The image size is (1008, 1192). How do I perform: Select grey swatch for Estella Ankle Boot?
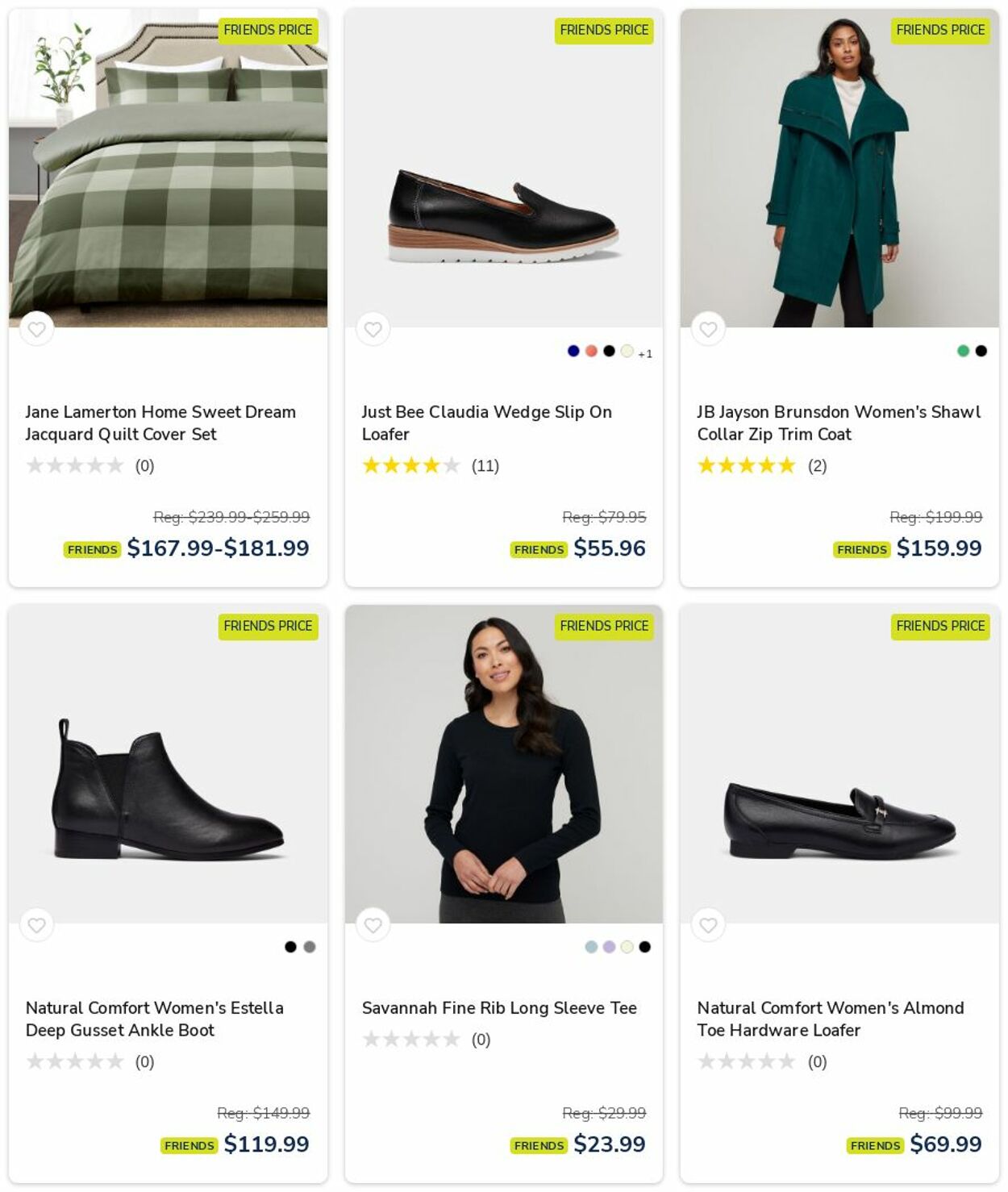309,947
